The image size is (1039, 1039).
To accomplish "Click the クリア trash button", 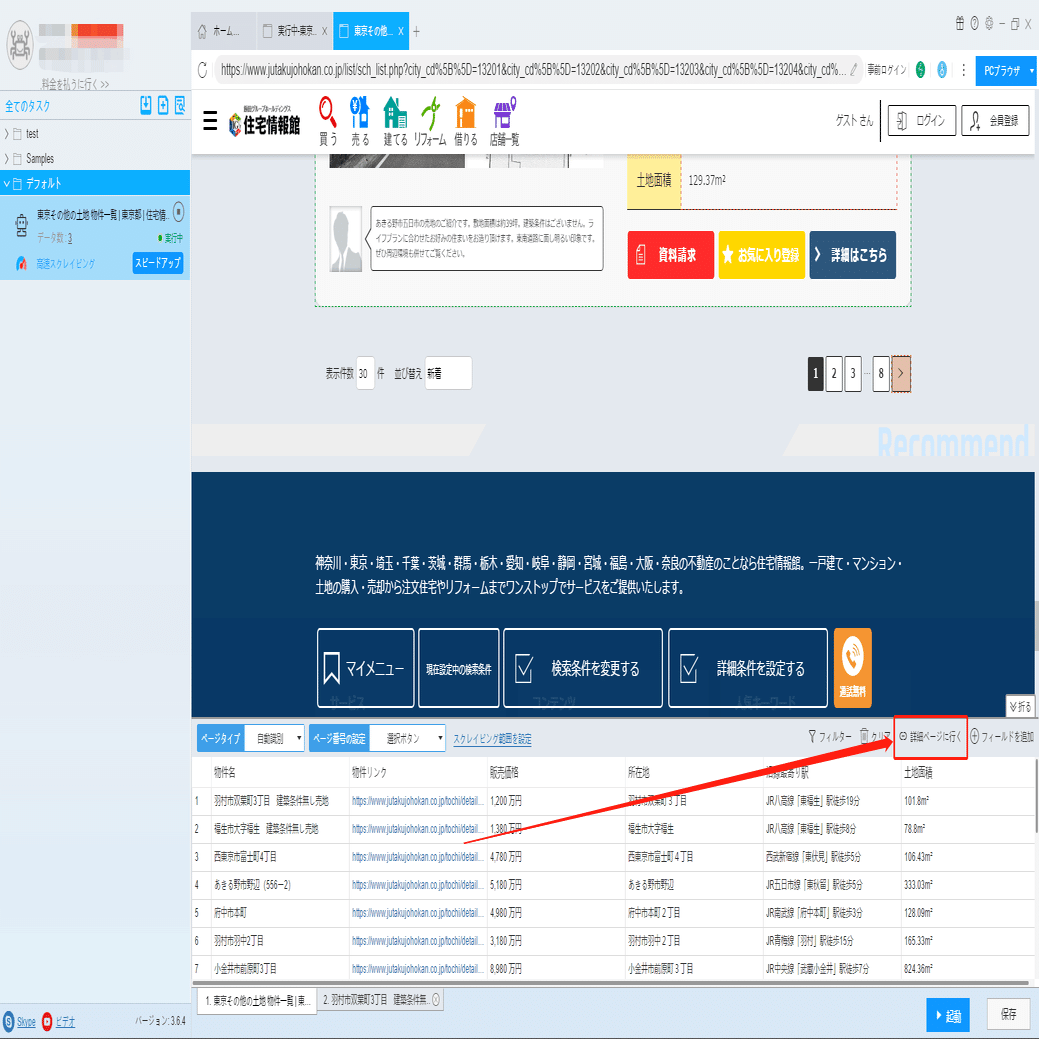I will tap(875, 736).
